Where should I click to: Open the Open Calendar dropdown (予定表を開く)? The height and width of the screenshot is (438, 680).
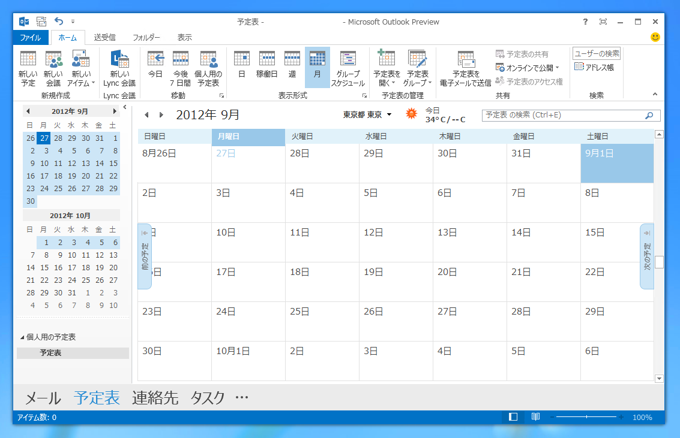click(x=386, y=68)
